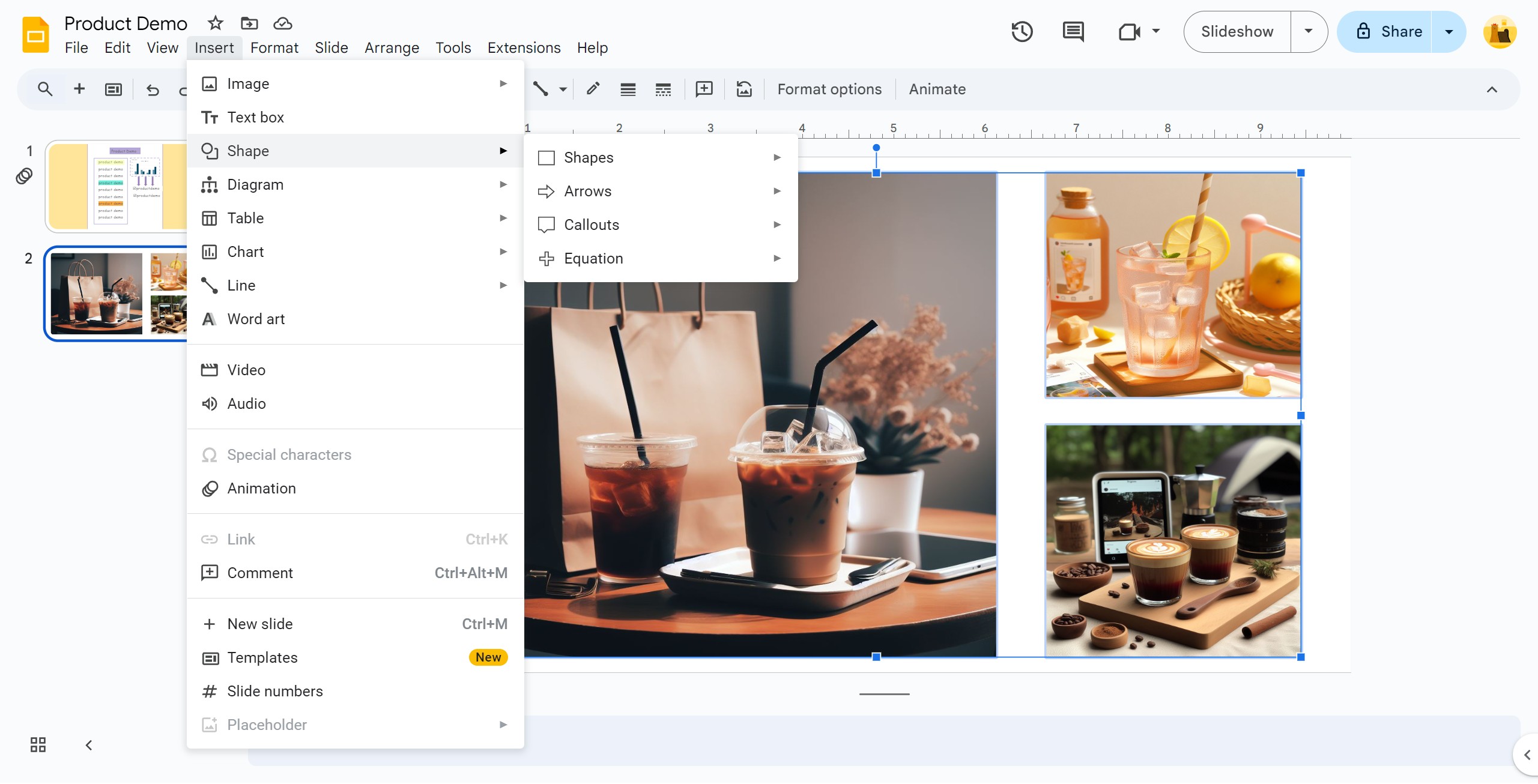Expand the video call dropdown arrow
The height and width of the screenshot is (784, 1538).
(x=1155, y=31)
